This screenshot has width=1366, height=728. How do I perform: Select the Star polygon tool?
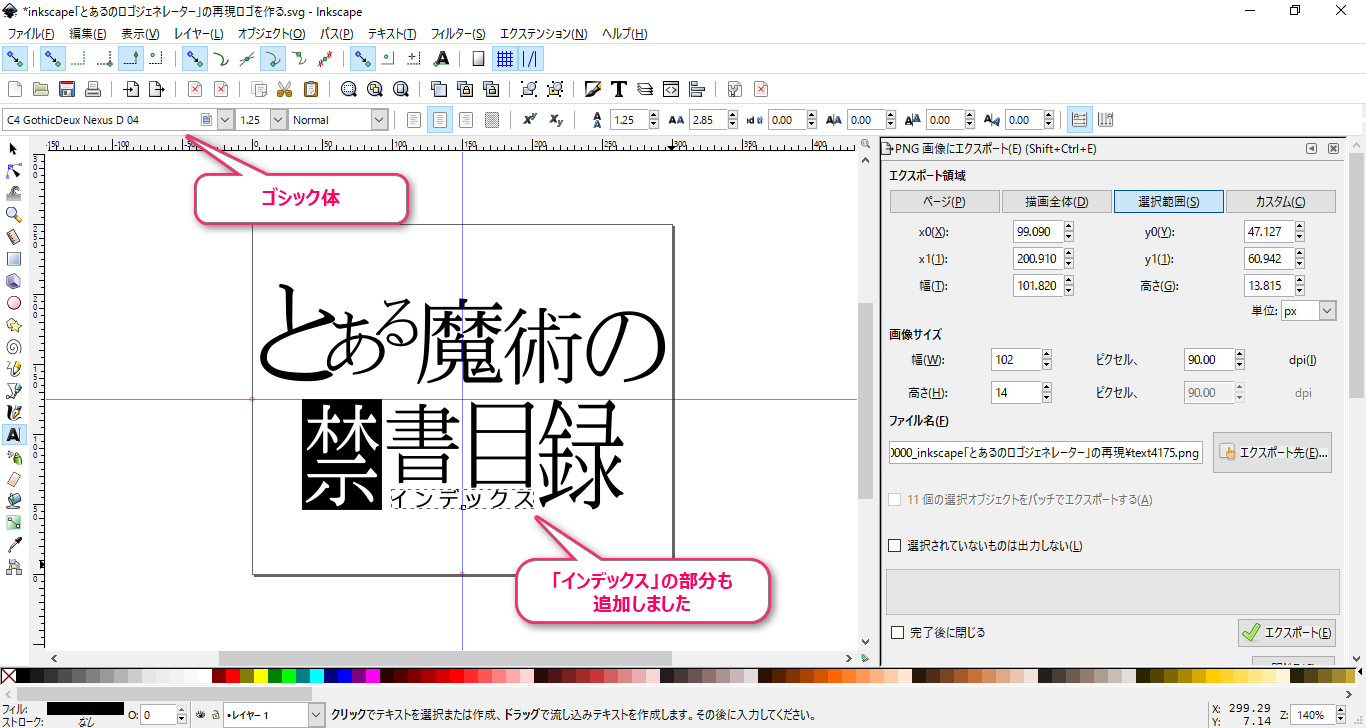13,325
